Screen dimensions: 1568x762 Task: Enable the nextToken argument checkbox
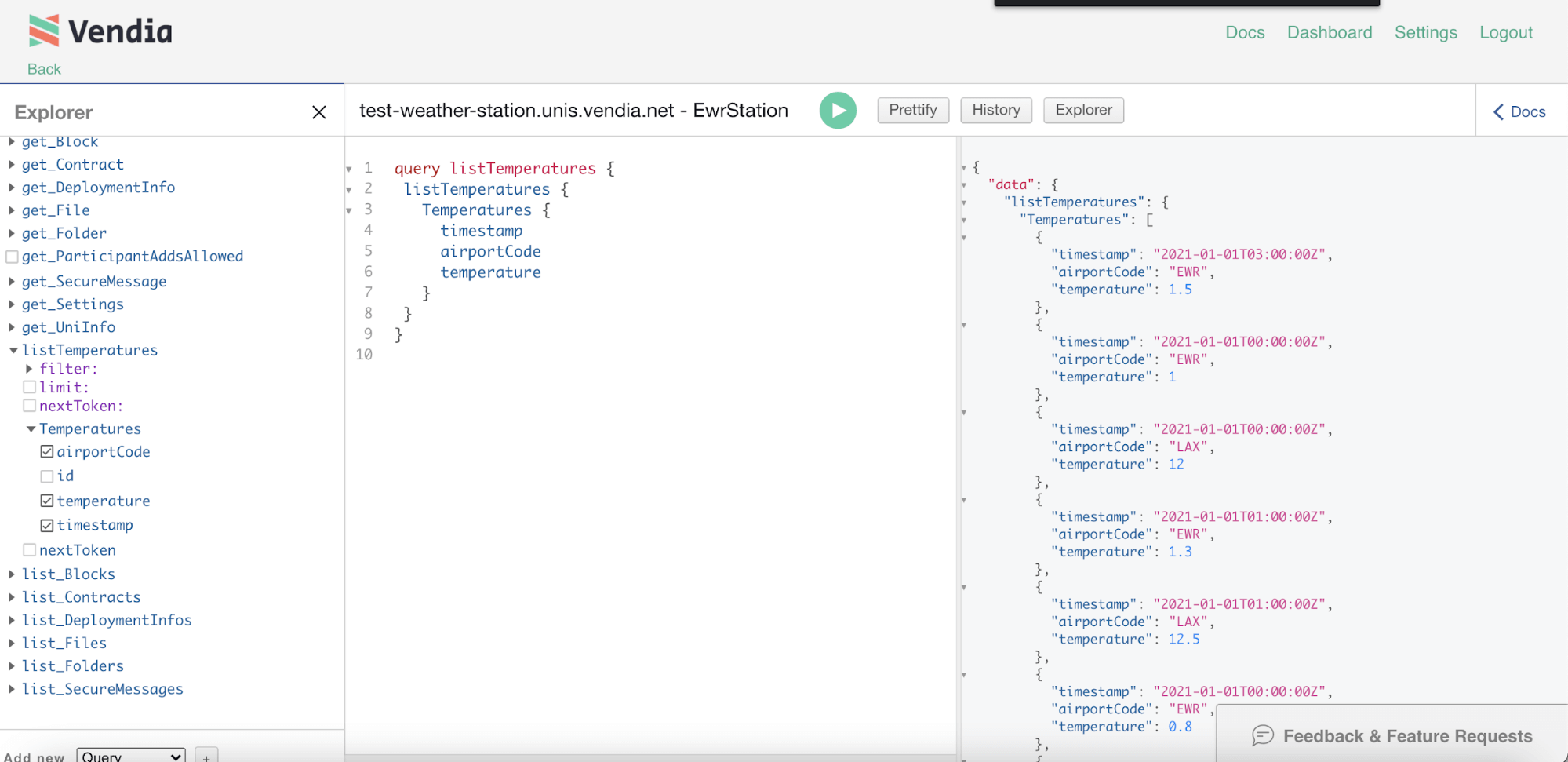[29, 406]
